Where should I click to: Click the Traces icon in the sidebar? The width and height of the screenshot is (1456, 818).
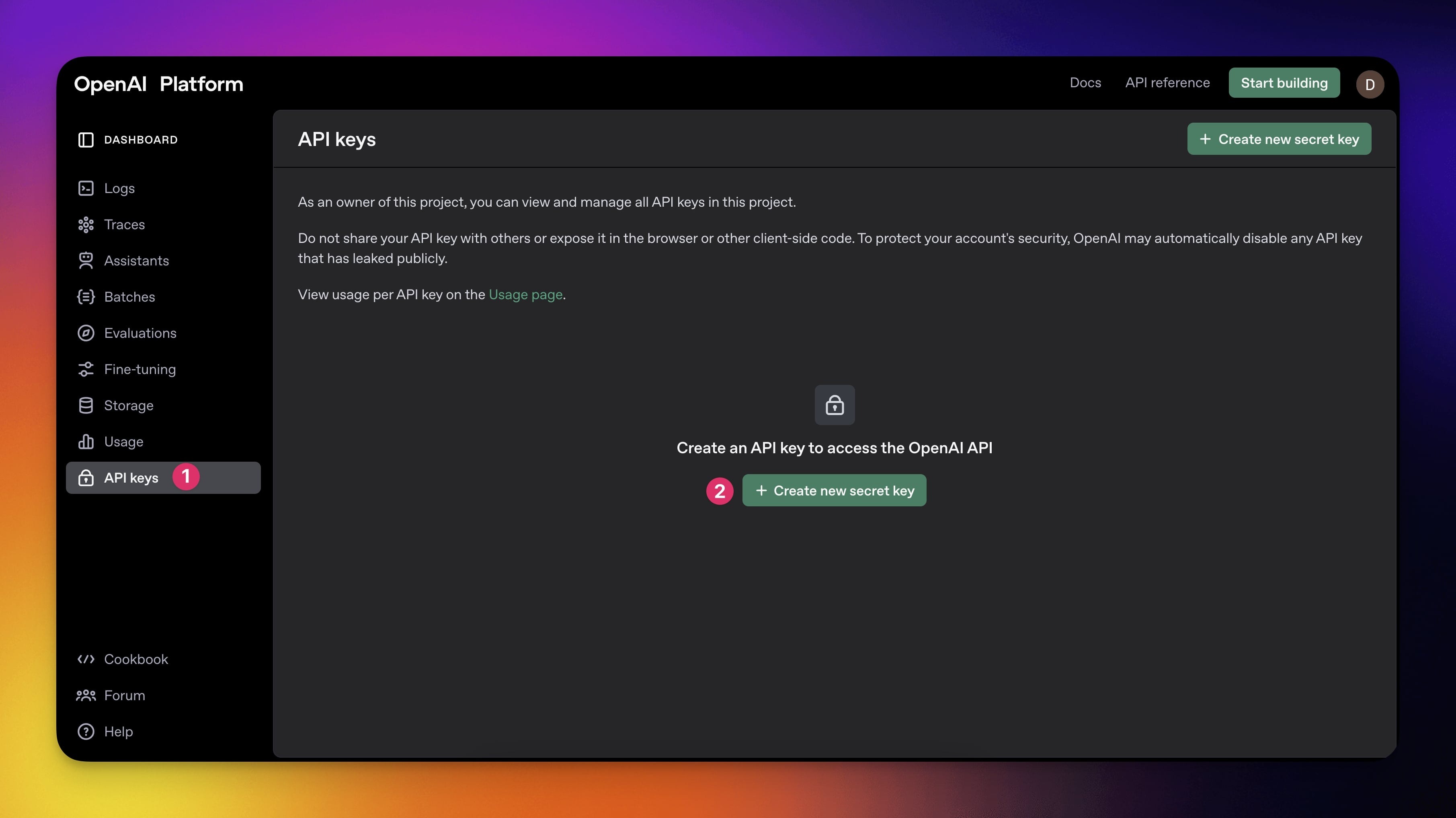(x=86, y=224)
